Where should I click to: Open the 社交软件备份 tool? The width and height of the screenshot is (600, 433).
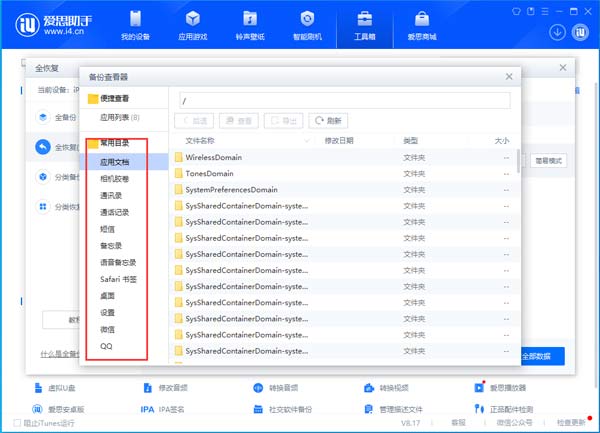(x=283, y=409)
